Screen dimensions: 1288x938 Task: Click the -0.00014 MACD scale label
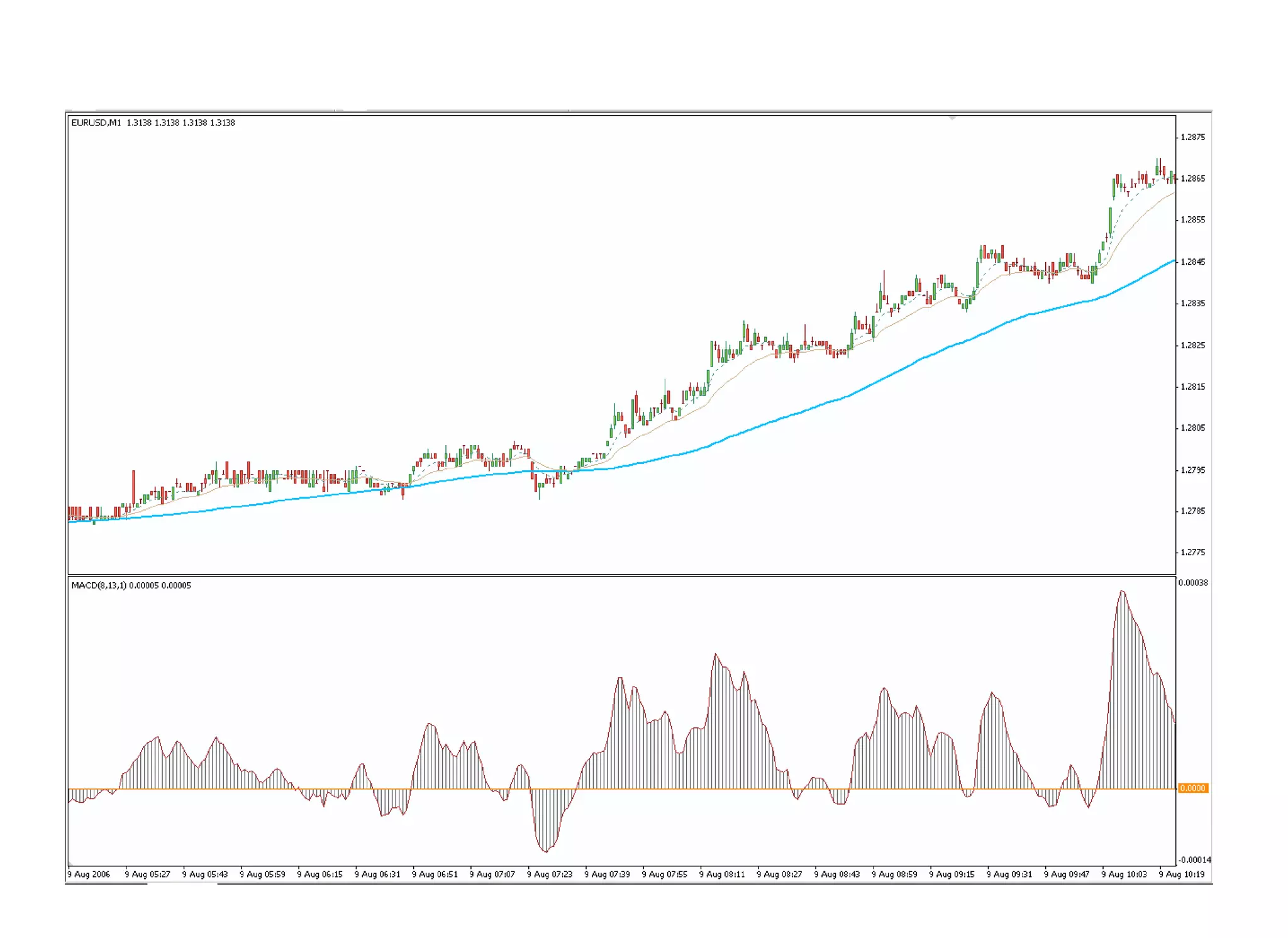tap(1194, 859)
